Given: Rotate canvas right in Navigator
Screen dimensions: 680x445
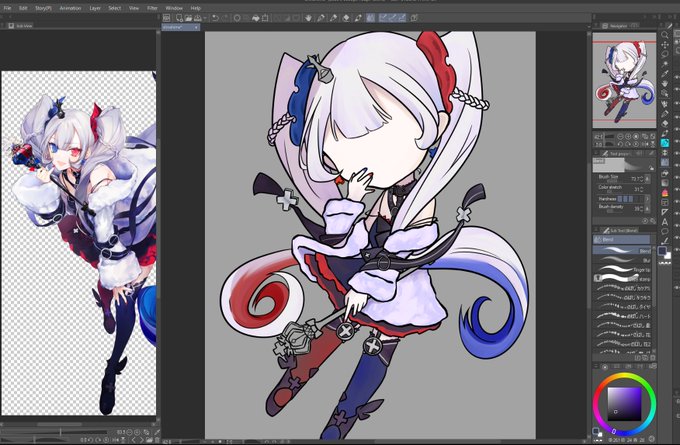Looking at the screenshot, I should [x=628, y=144].
